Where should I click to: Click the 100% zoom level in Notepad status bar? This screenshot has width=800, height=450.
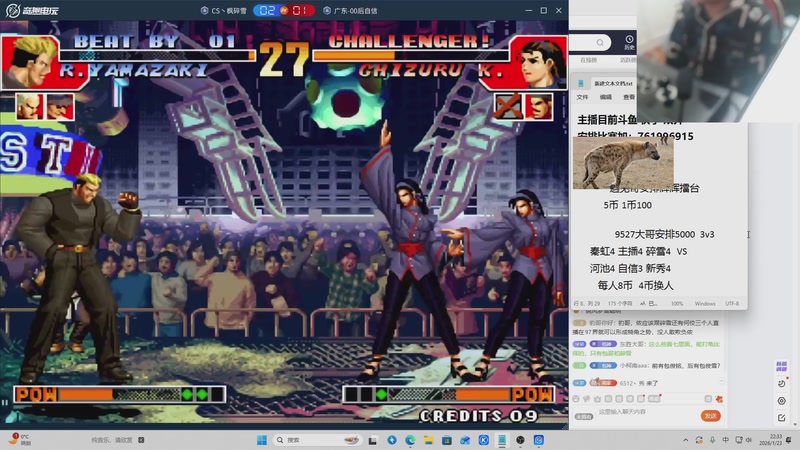click(677, 304)
